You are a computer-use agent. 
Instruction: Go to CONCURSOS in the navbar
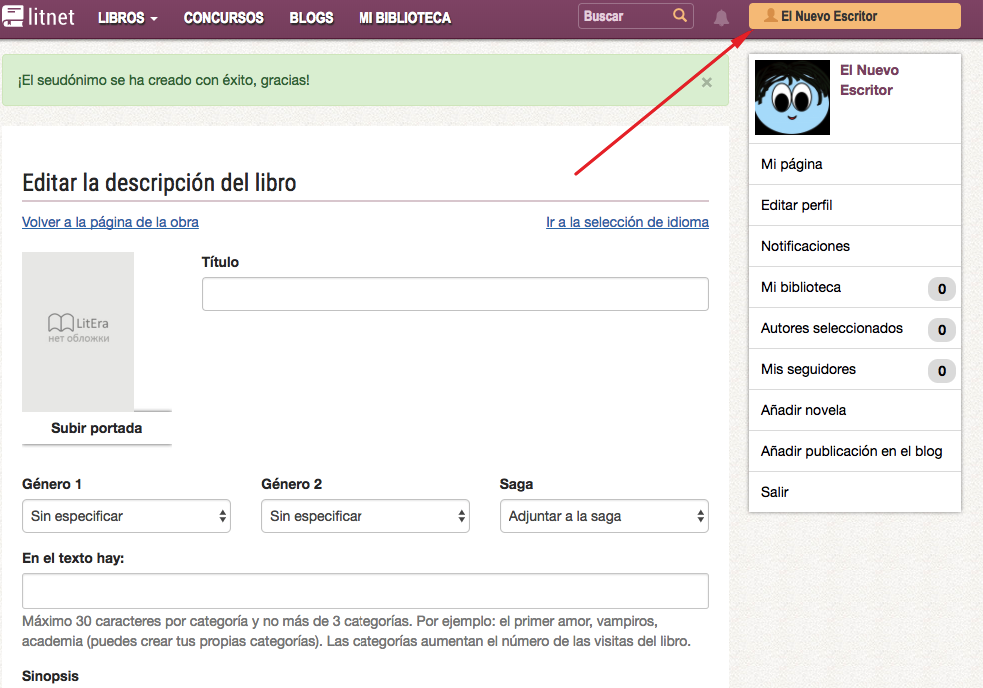click(x=223, y=18)
